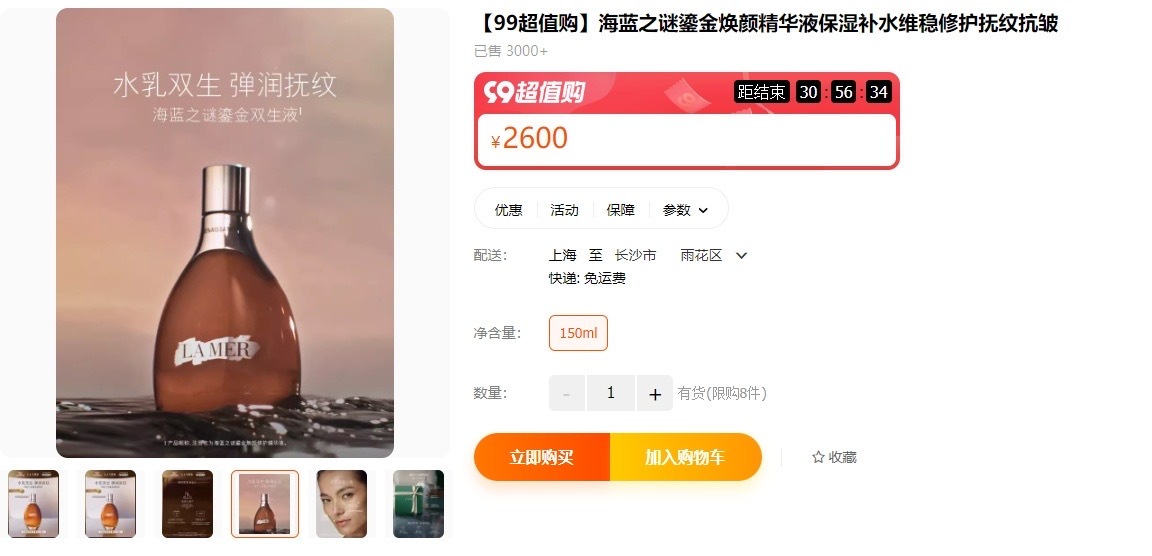
Task: Click the 加入购物车 button
Action: click(685, 457)
